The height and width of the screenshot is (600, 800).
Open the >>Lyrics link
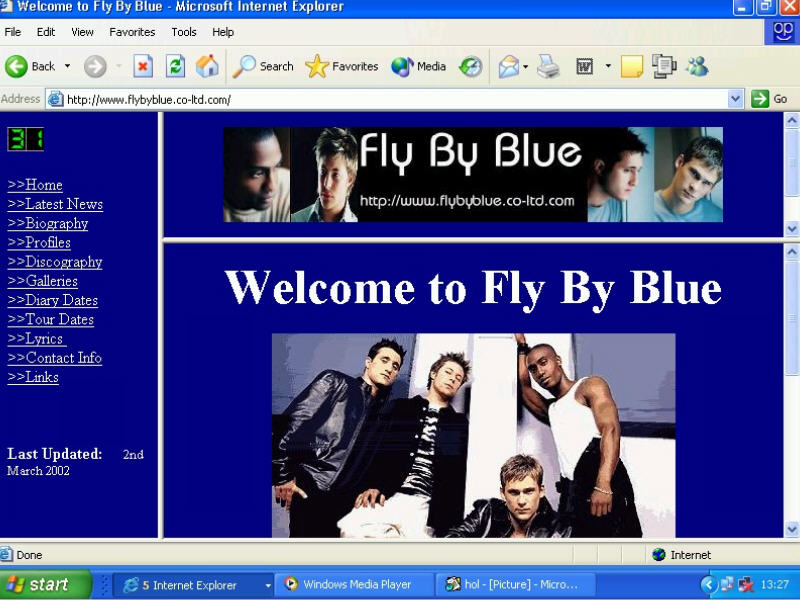[35, 339]
